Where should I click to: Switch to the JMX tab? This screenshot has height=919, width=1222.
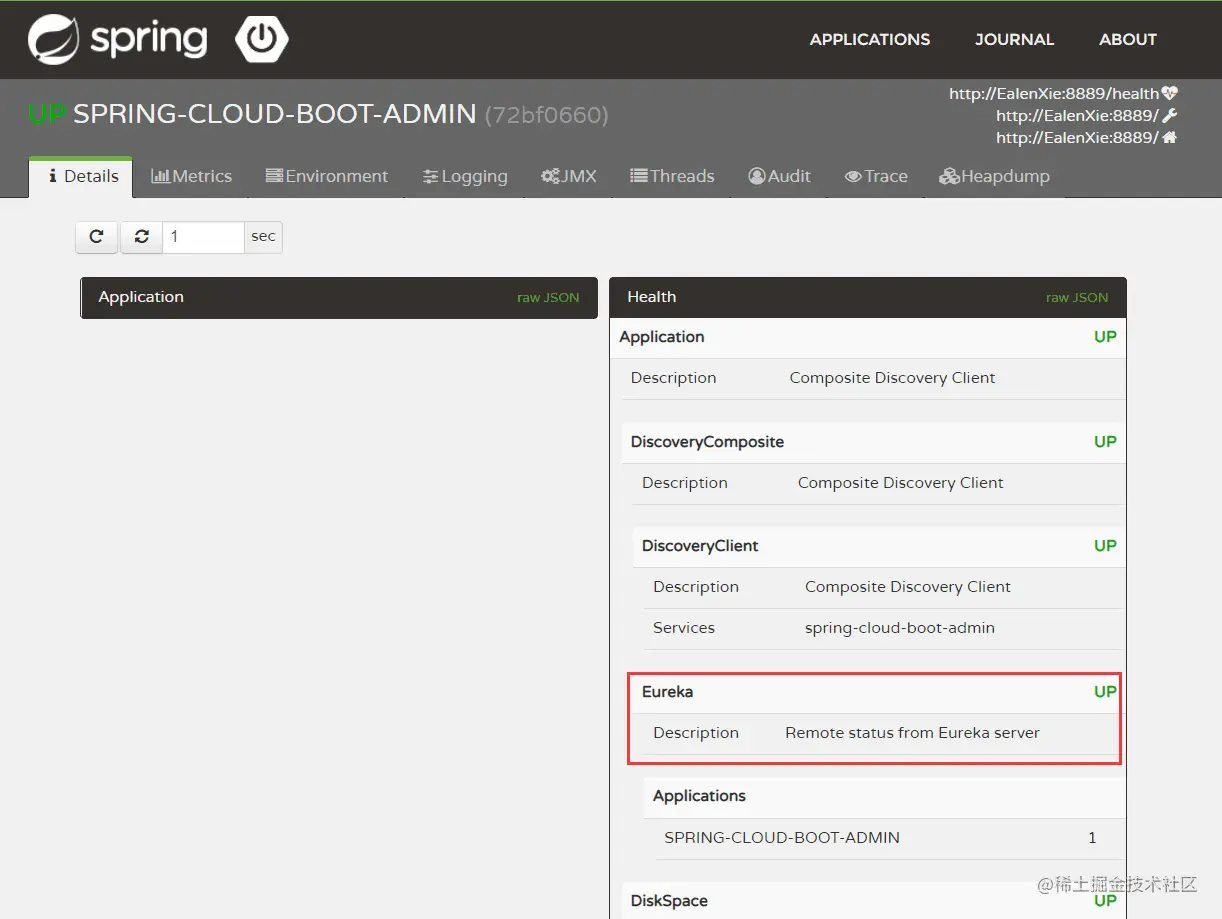569,177
